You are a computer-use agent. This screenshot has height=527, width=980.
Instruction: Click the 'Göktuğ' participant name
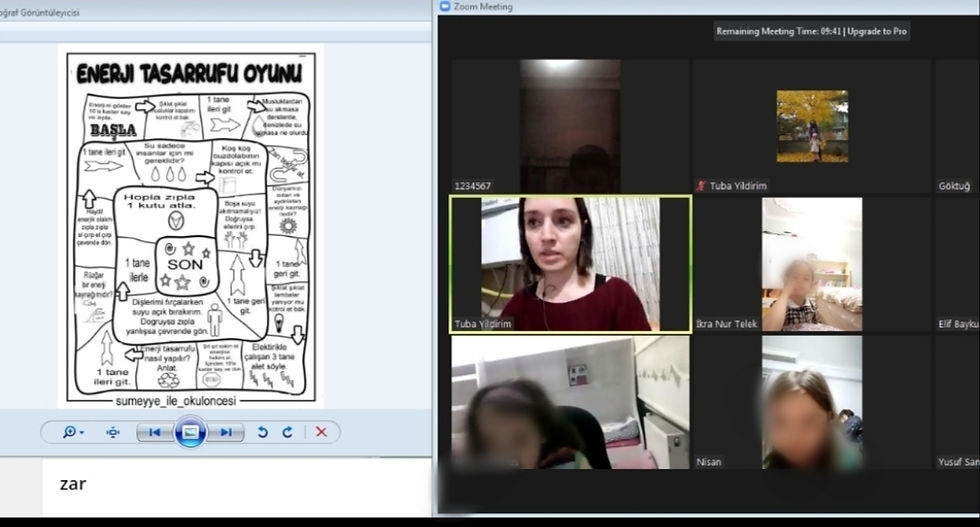pyautogui.click(x=954, y=186)
